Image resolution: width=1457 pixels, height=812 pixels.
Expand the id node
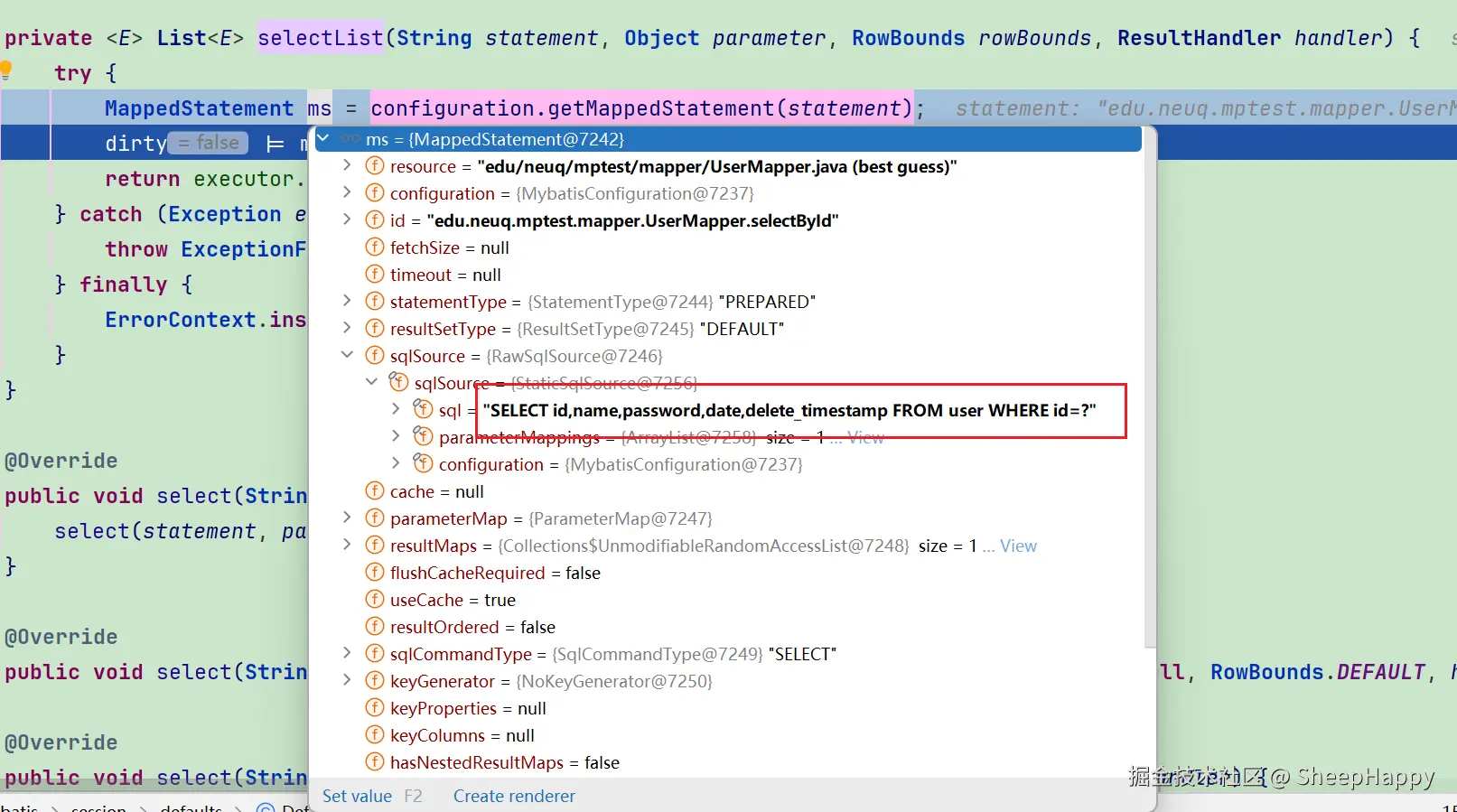click(x=347, y=219)
